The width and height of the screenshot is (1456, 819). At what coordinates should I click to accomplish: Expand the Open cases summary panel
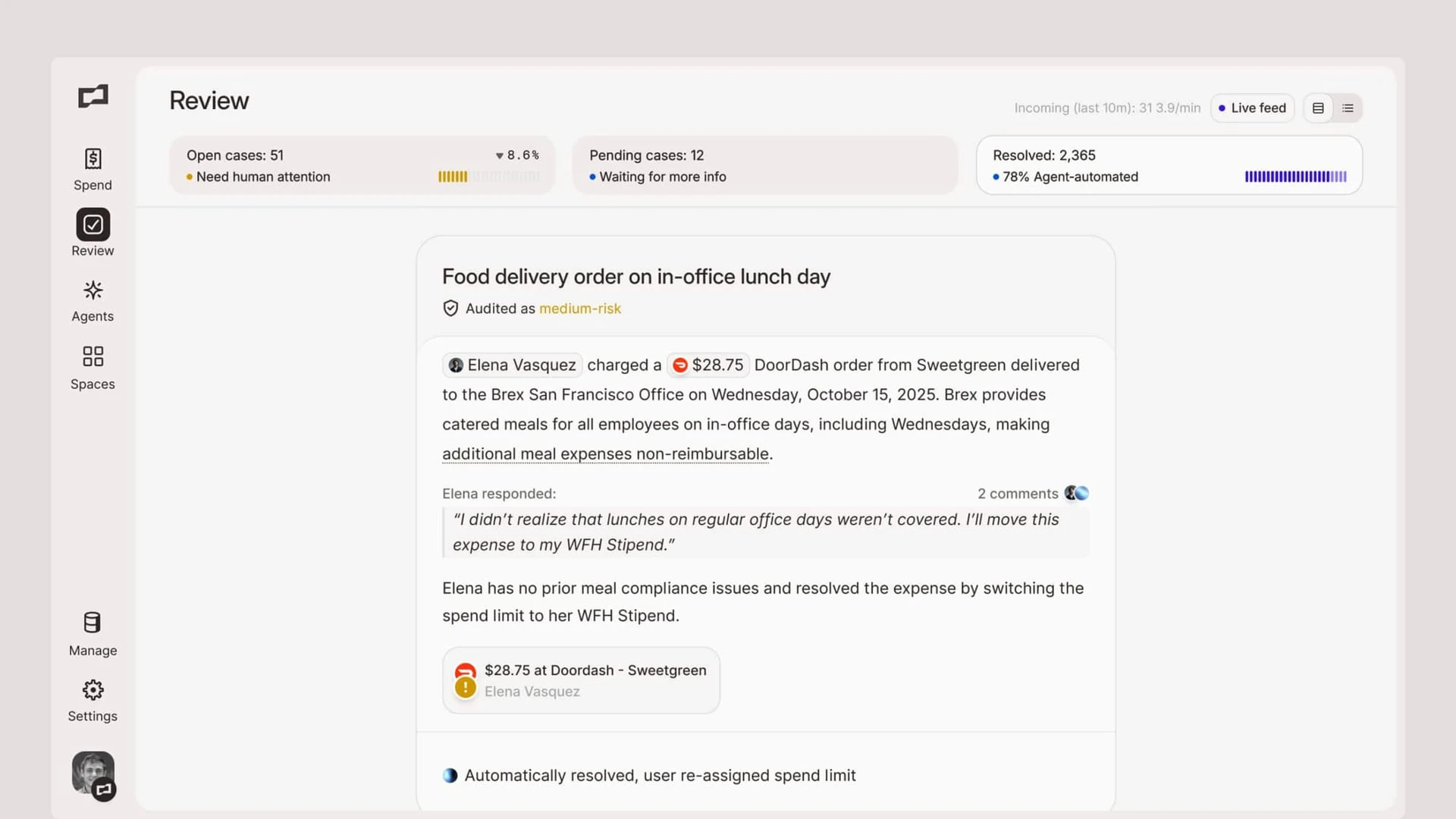pos(362,165)
